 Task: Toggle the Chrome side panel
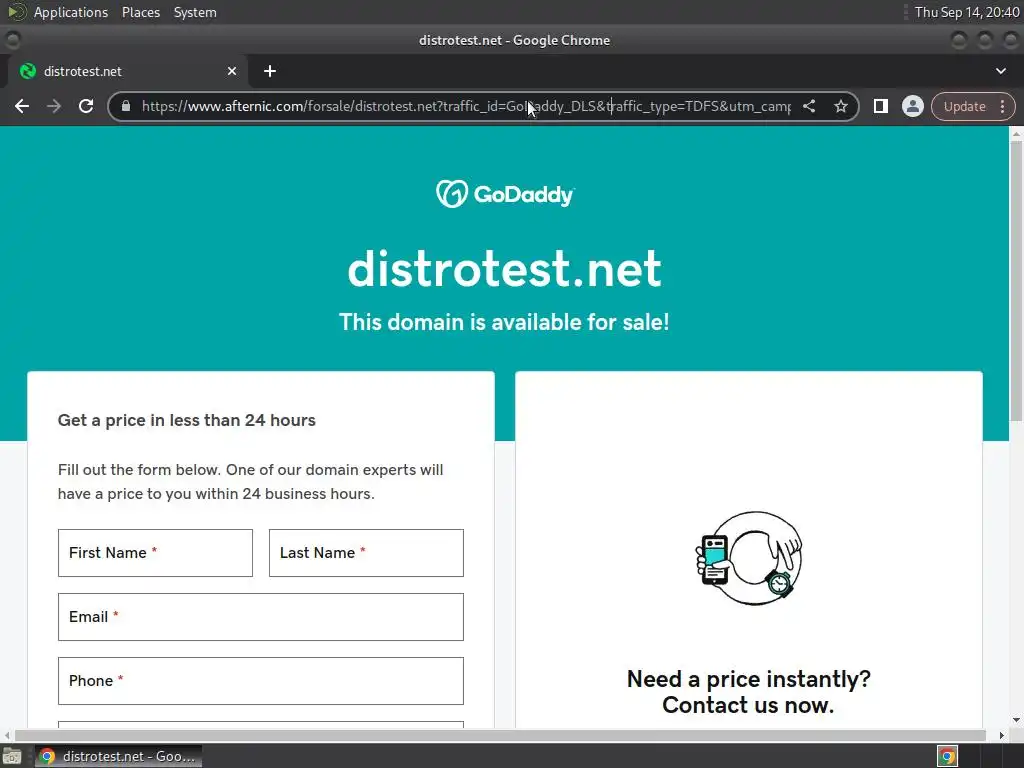tap(880, 106)
